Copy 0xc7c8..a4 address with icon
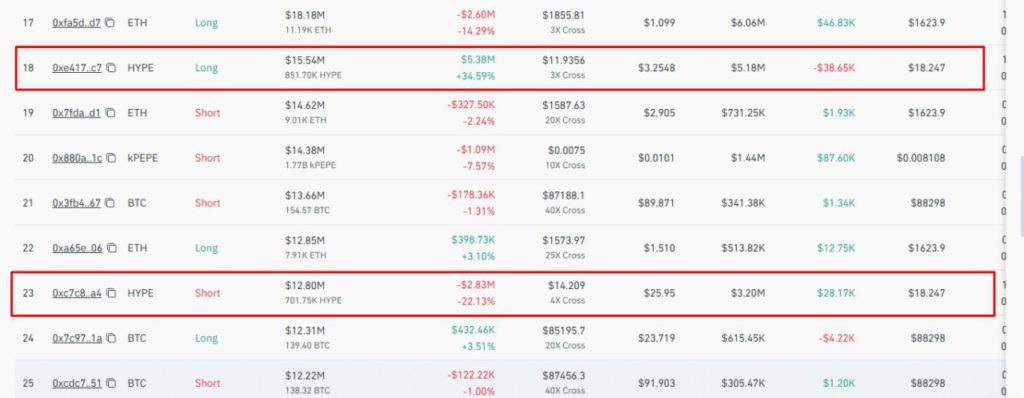Image resolution: width=1024 pixels, height=398 pixels. point(112,293)
